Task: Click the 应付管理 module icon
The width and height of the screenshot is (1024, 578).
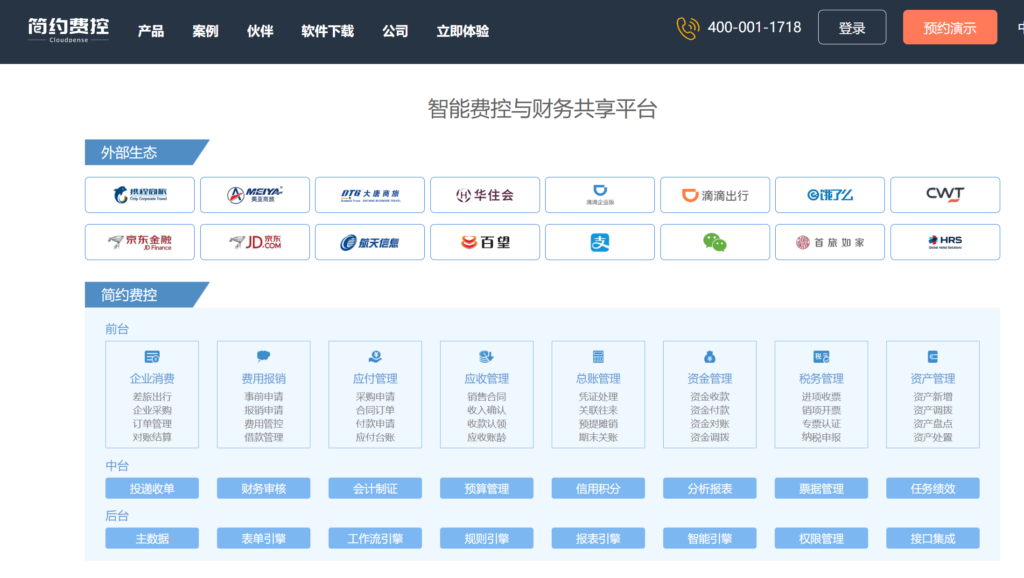Action: [x=375, y=355]
